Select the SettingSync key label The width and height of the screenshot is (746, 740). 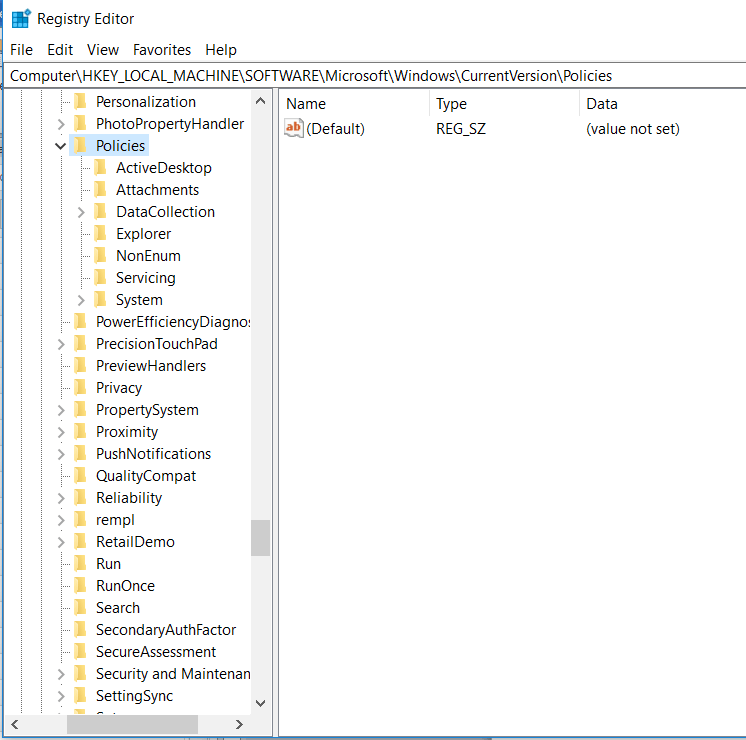[x=134, y=696]
